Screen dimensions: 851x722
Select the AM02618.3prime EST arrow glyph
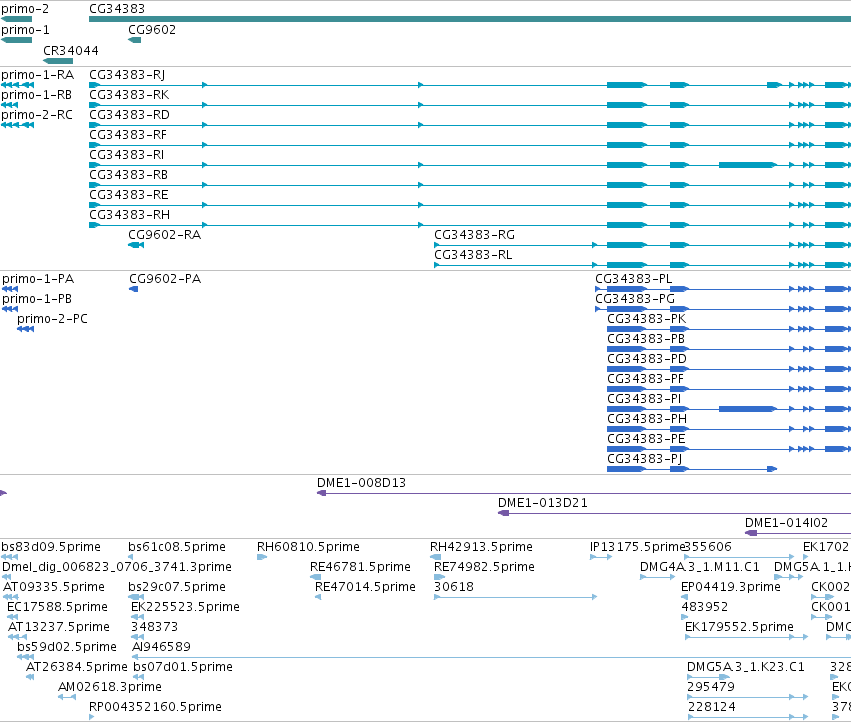click(x=67, y=697)
